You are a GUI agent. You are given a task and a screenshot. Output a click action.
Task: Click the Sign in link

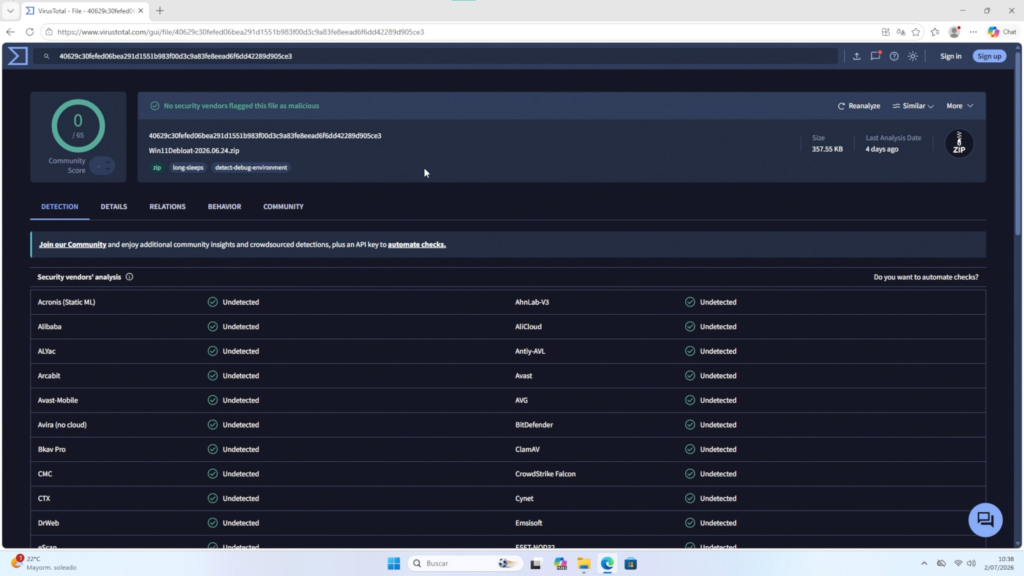tap(950, 56)
